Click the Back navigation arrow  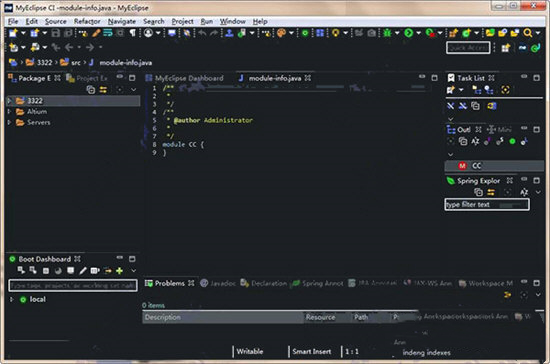69,47
